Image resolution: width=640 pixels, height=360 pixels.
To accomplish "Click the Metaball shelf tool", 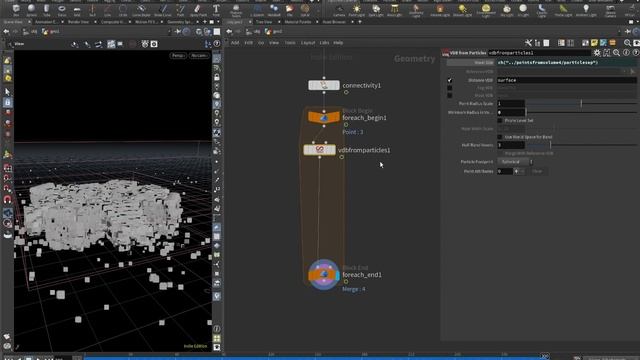I will point(274,10).
